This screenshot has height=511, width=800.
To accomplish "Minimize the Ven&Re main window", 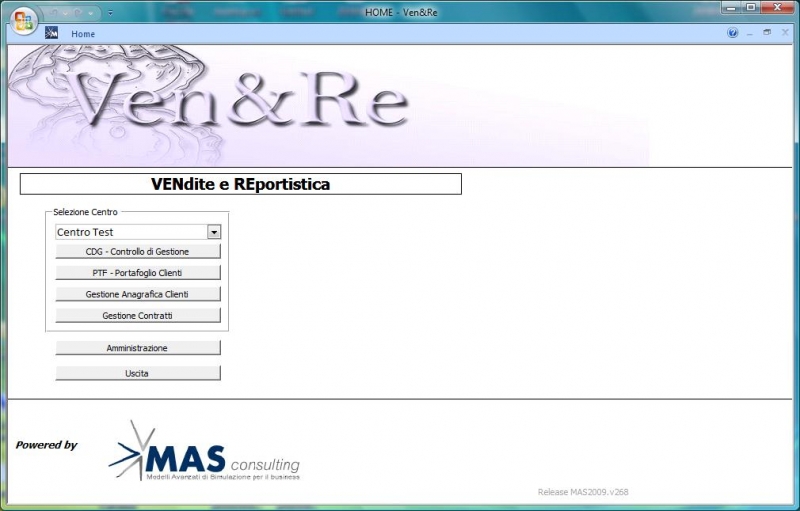I will (731, 7).
